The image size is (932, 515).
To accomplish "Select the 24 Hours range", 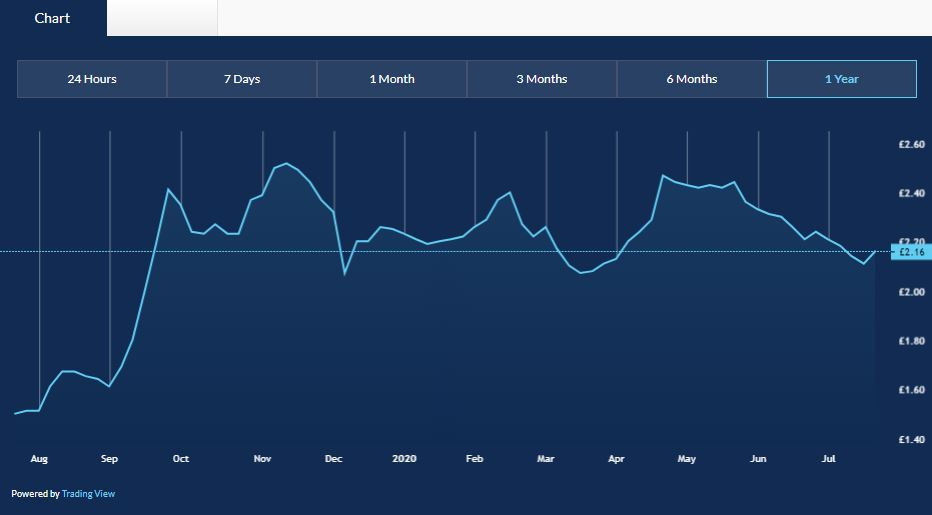I will 92,78.
